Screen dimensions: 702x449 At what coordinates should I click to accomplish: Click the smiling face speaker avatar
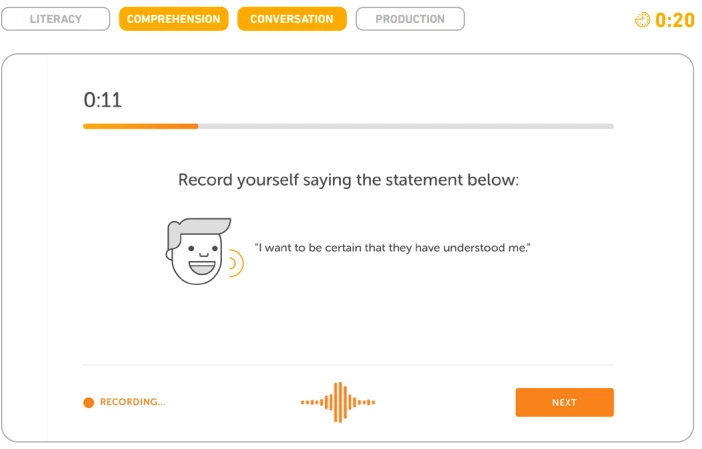198,251
